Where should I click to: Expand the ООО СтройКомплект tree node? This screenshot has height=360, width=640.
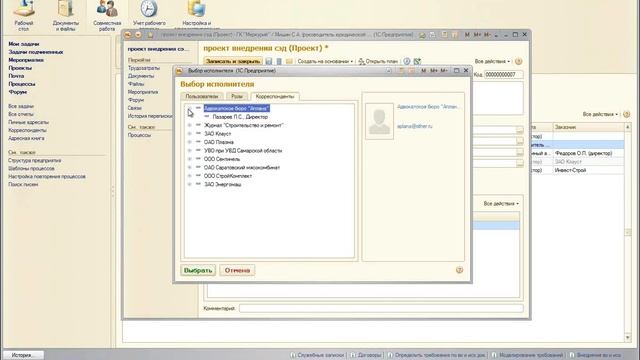point(189,176)
